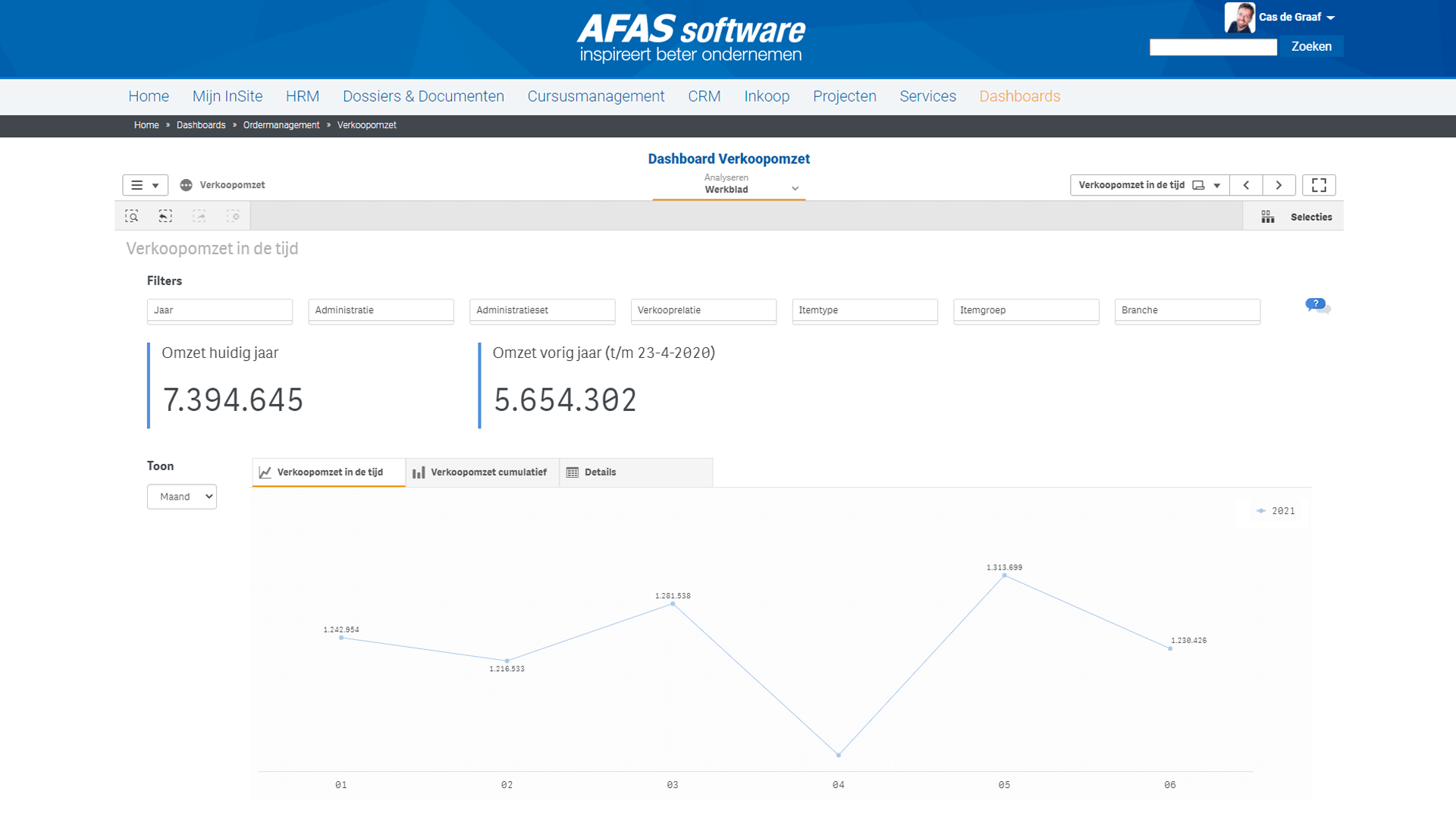1456x819 pixels.
Task: Activate the smart search selection tool
Action: pos(132,216)
